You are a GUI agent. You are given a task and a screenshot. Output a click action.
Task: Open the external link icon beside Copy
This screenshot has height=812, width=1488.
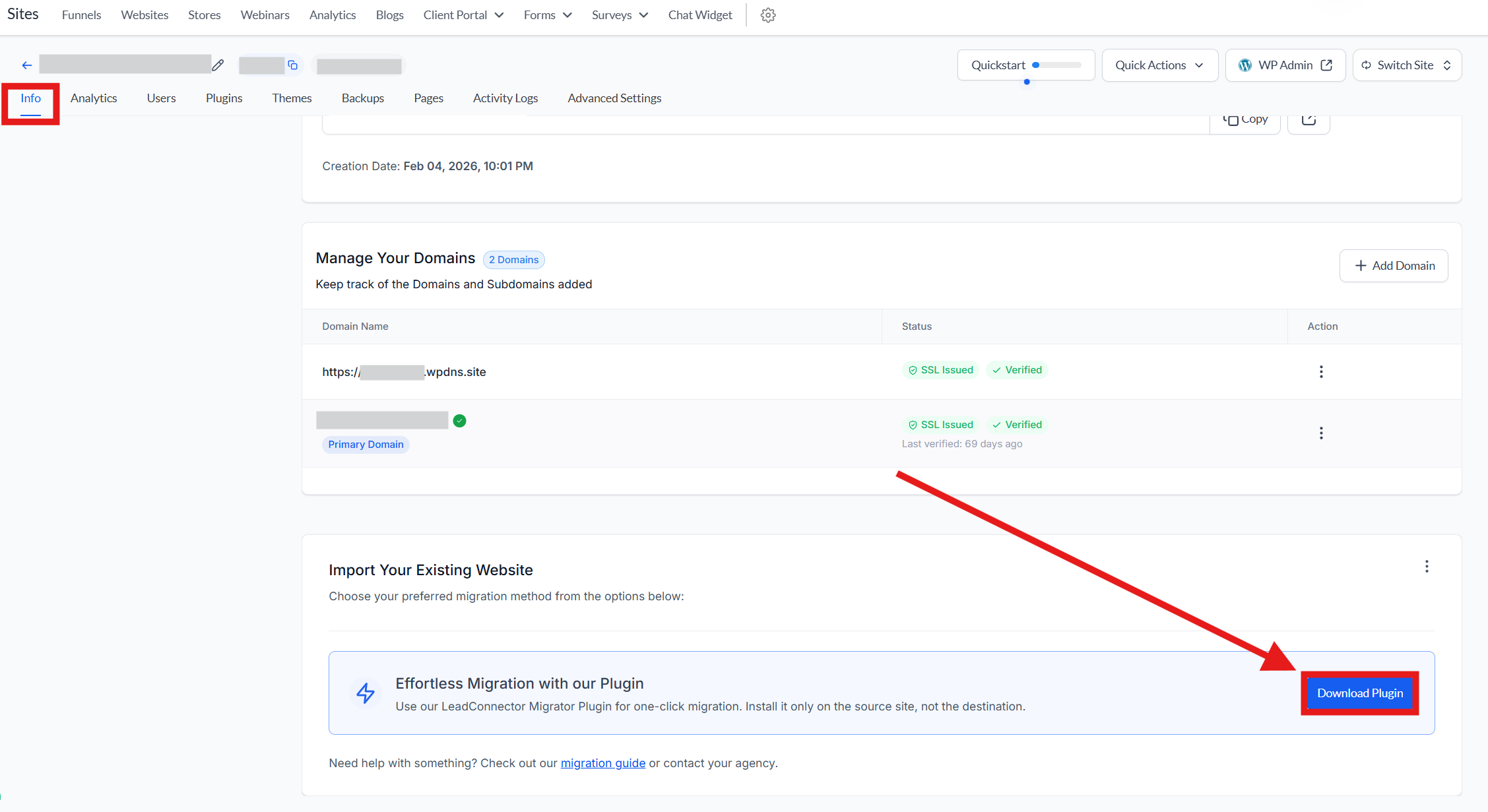1308,120
